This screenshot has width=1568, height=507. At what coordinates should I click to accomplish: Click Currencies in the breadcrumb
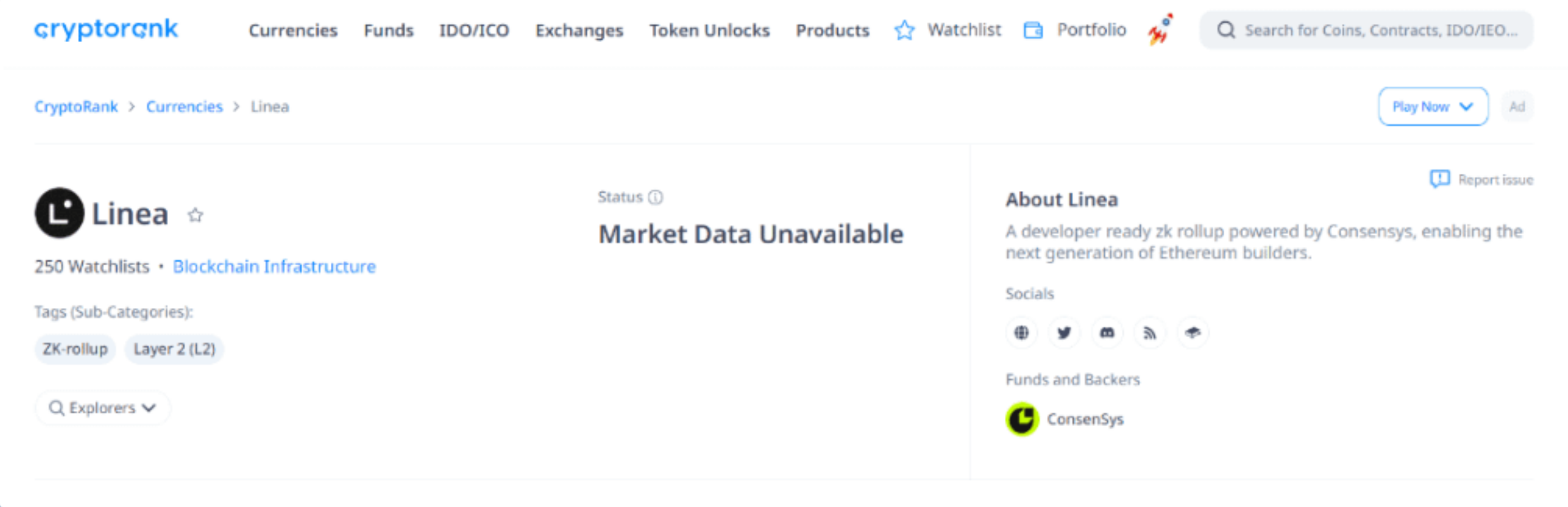click(x=184, y=107)
